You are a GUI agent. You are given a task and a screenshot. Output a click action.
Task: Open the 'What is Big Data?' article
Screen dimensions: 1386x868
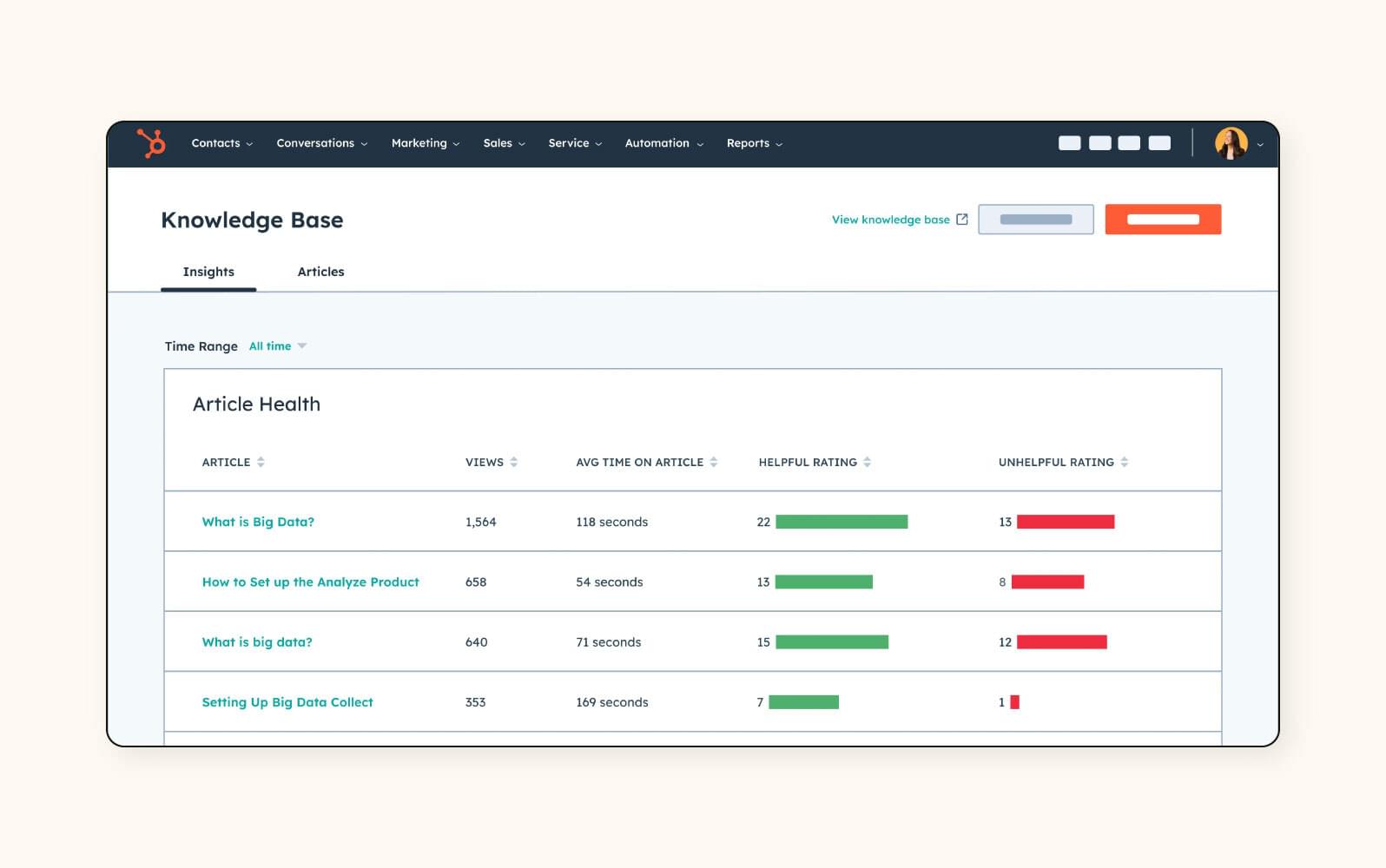pyautogui.click(x=258, y=522)
